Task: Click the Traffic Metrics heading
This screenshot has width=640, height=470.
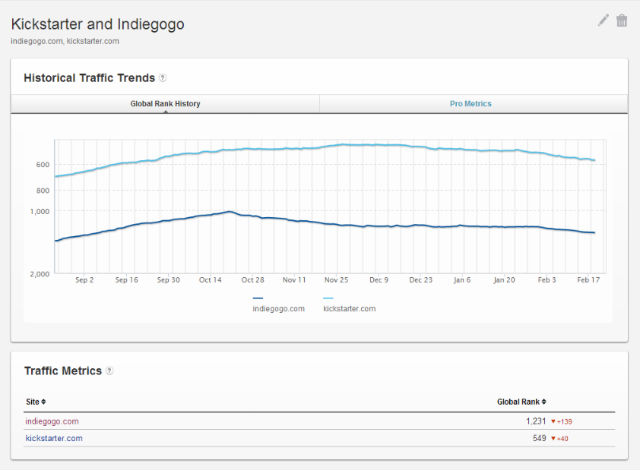Action: (63, 371)
